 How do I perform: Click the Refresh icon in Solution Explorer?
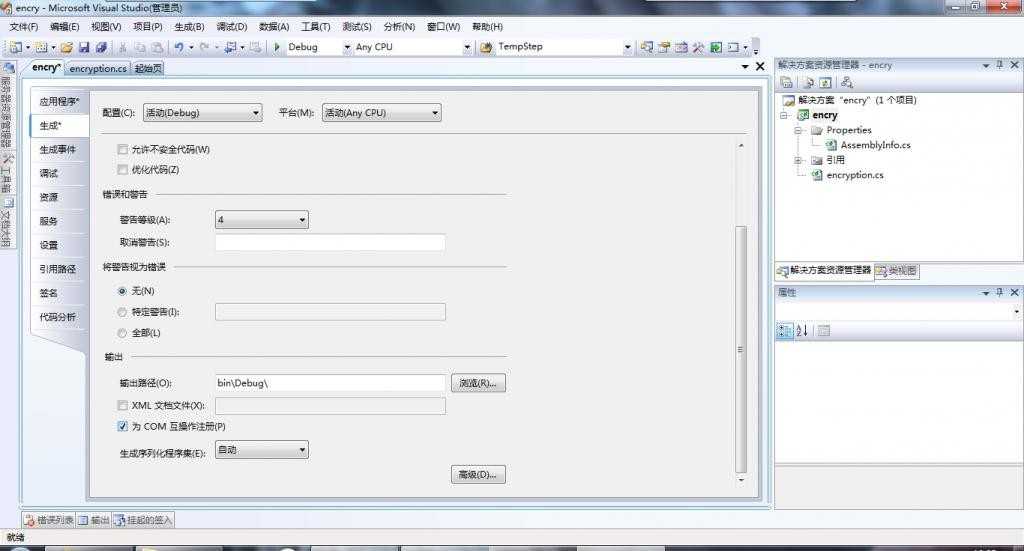point(825,82)
